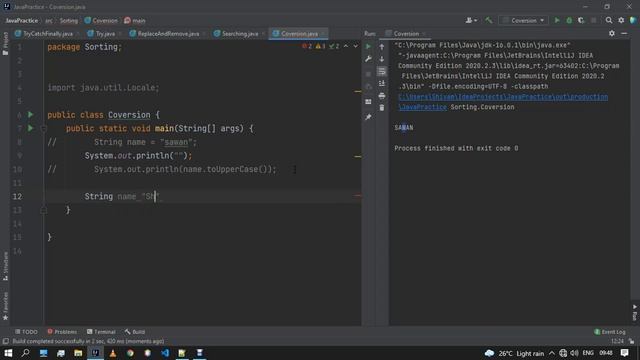
Task: Open the user/VCS avatar dropdown in toolbar
Action: point(471,20)
